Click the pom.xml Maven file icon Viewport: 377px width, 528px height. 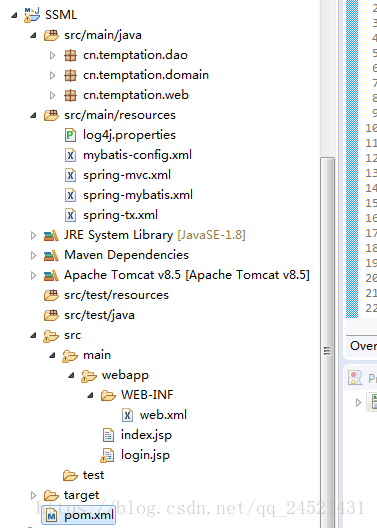click(51, 516)
